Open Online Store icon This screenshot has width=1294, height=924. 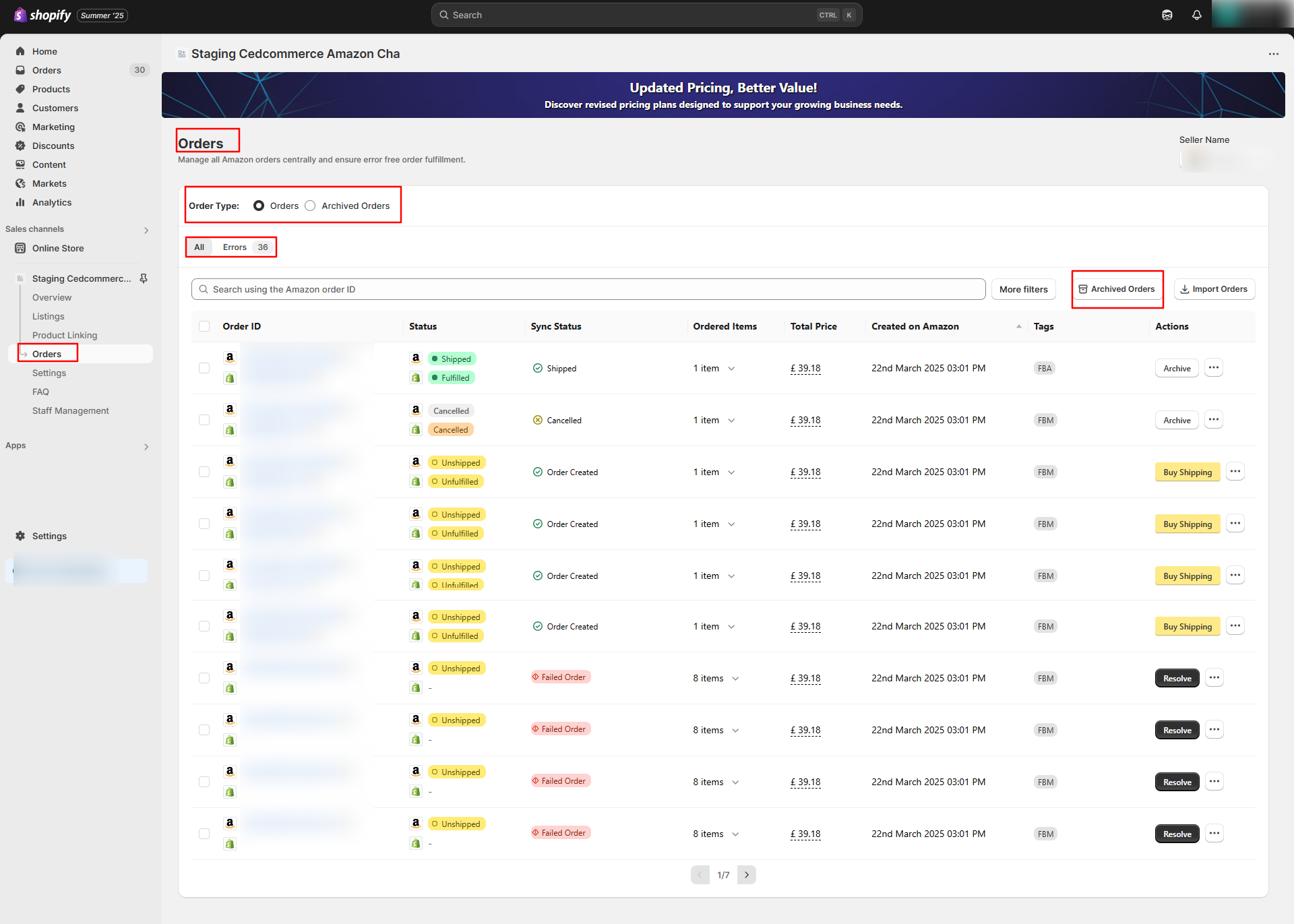point(20,248)
